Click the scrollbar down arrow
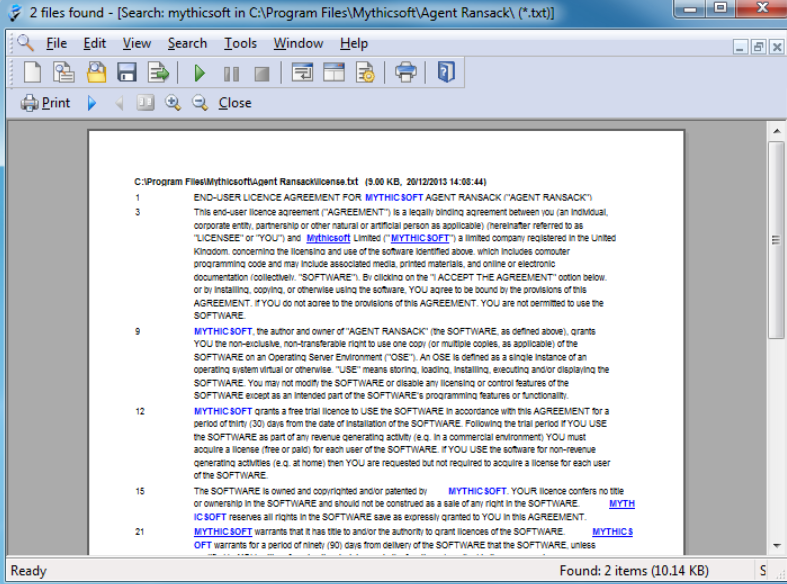Screen dimensions: 787x584 coord(776,545)
